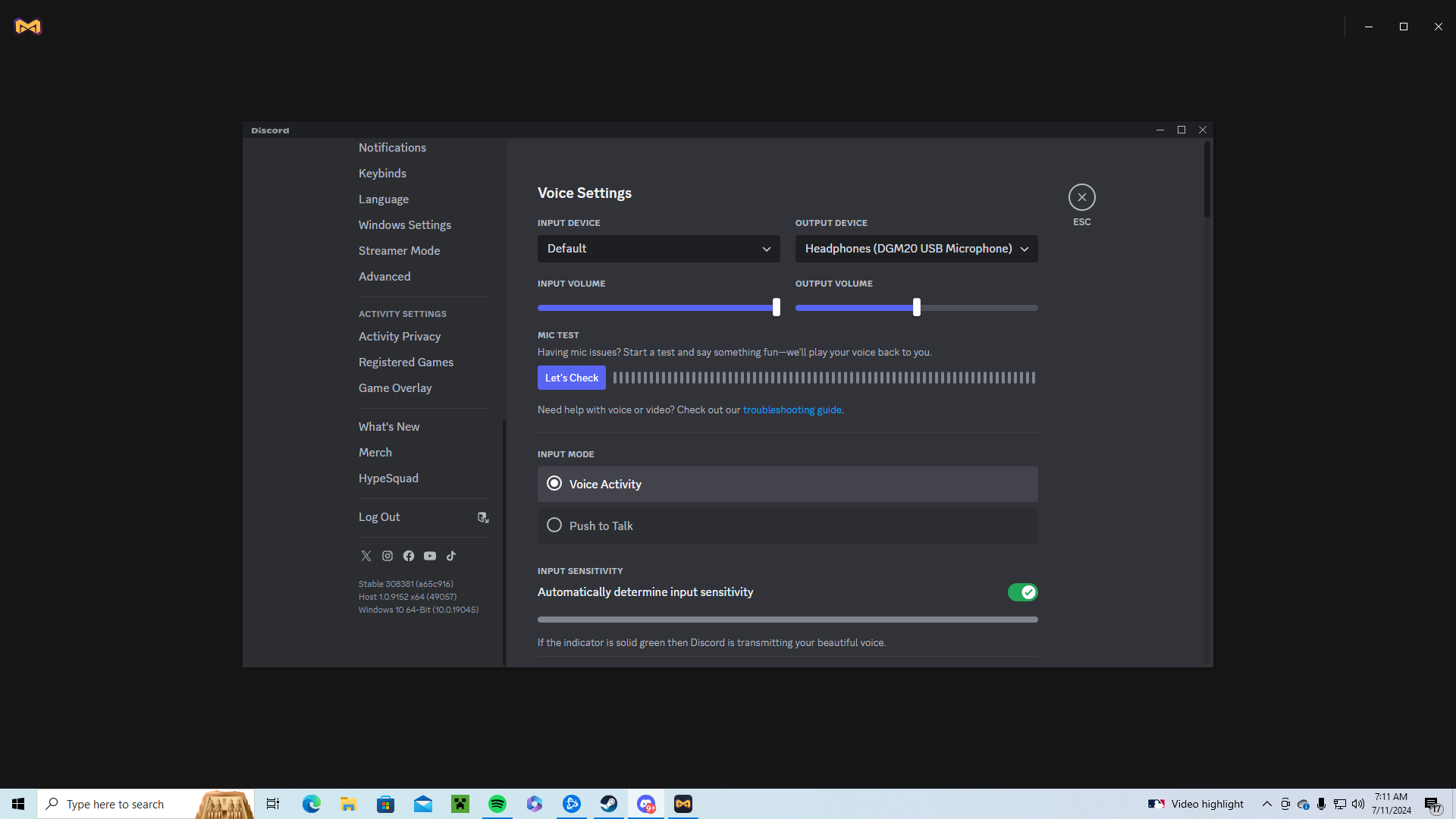Start mic test with Let's Check

click(x=572, y=378)
